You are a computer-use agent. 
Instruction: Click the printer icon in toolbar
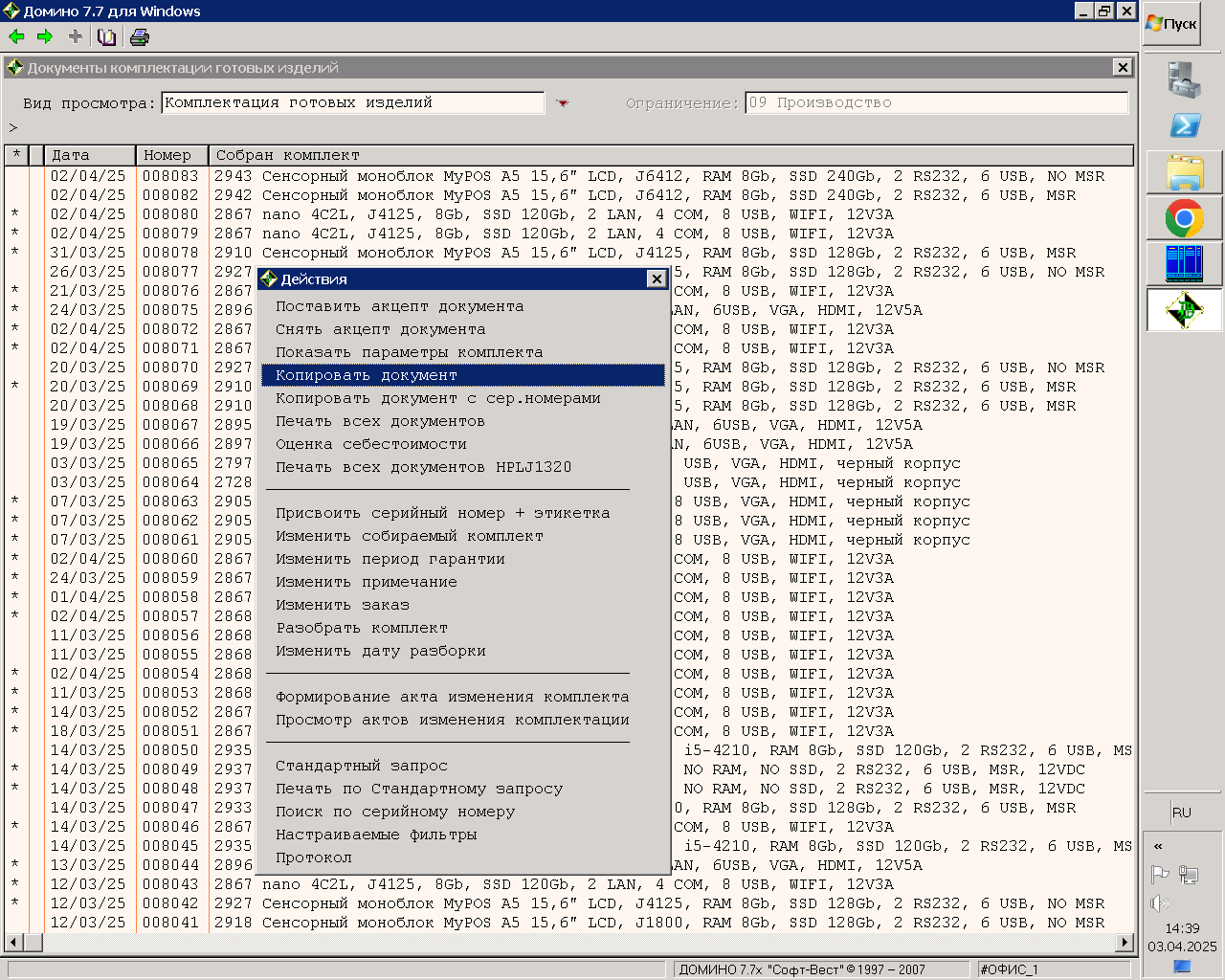140,37
